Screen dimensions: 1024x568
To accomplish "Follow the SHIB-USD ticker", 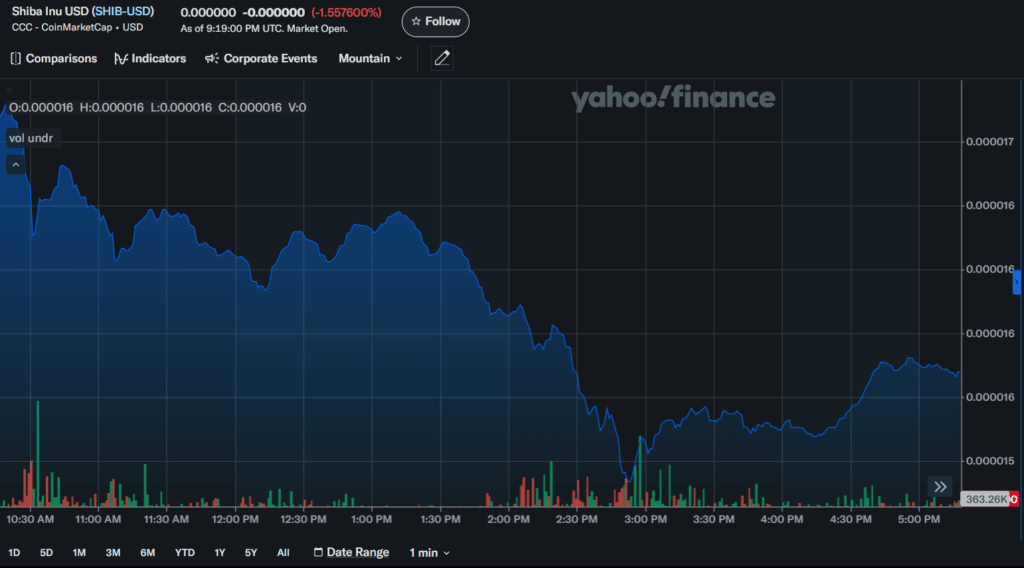I will point(436,22).
